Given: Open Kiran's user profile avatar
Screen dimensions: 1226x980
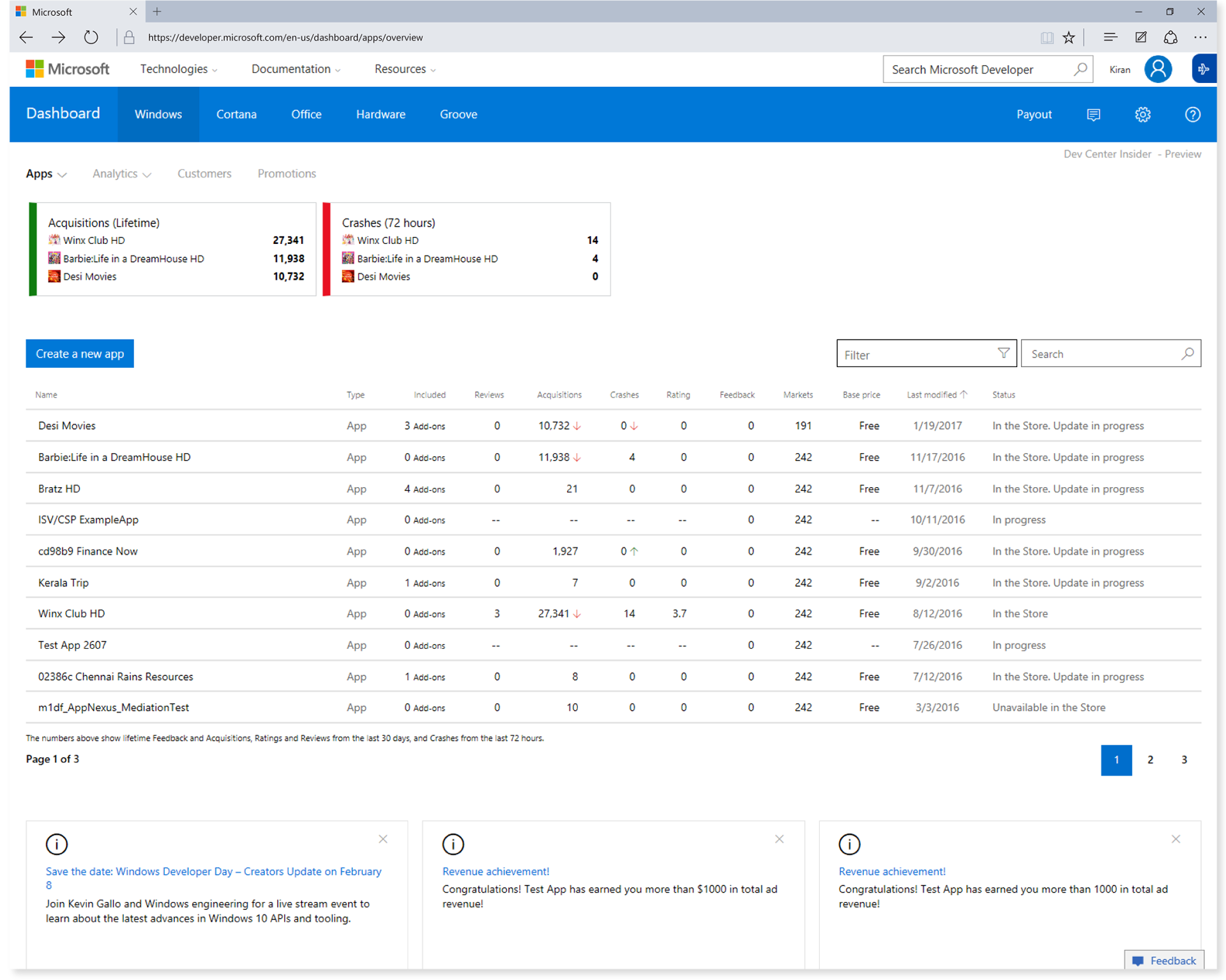Looking at the screenshot, I should (x=1158, y=69).
